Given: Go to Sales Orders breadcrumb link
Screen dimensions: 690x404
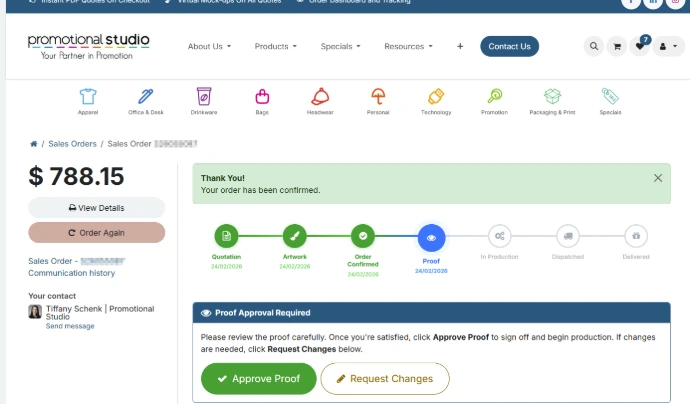Looking at the screenshot, I should pyautogui.click(x=72, y=144).
